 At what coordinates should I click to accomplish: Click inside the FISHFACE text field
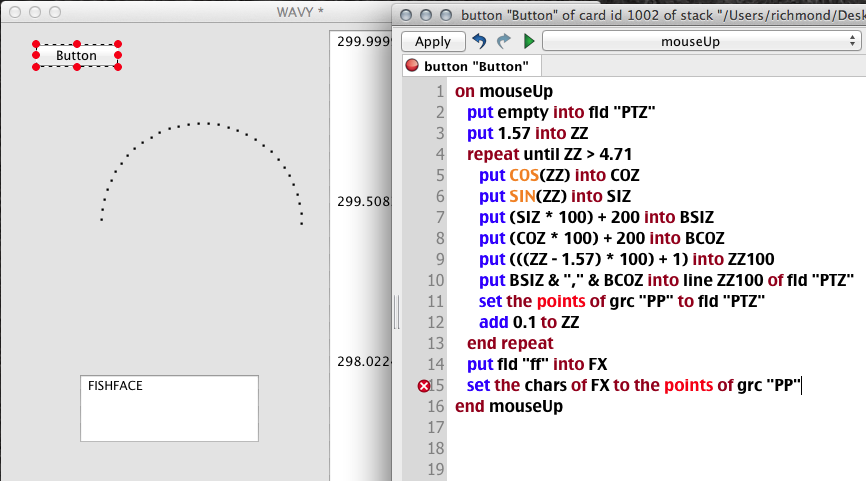[x=169, y=412]
